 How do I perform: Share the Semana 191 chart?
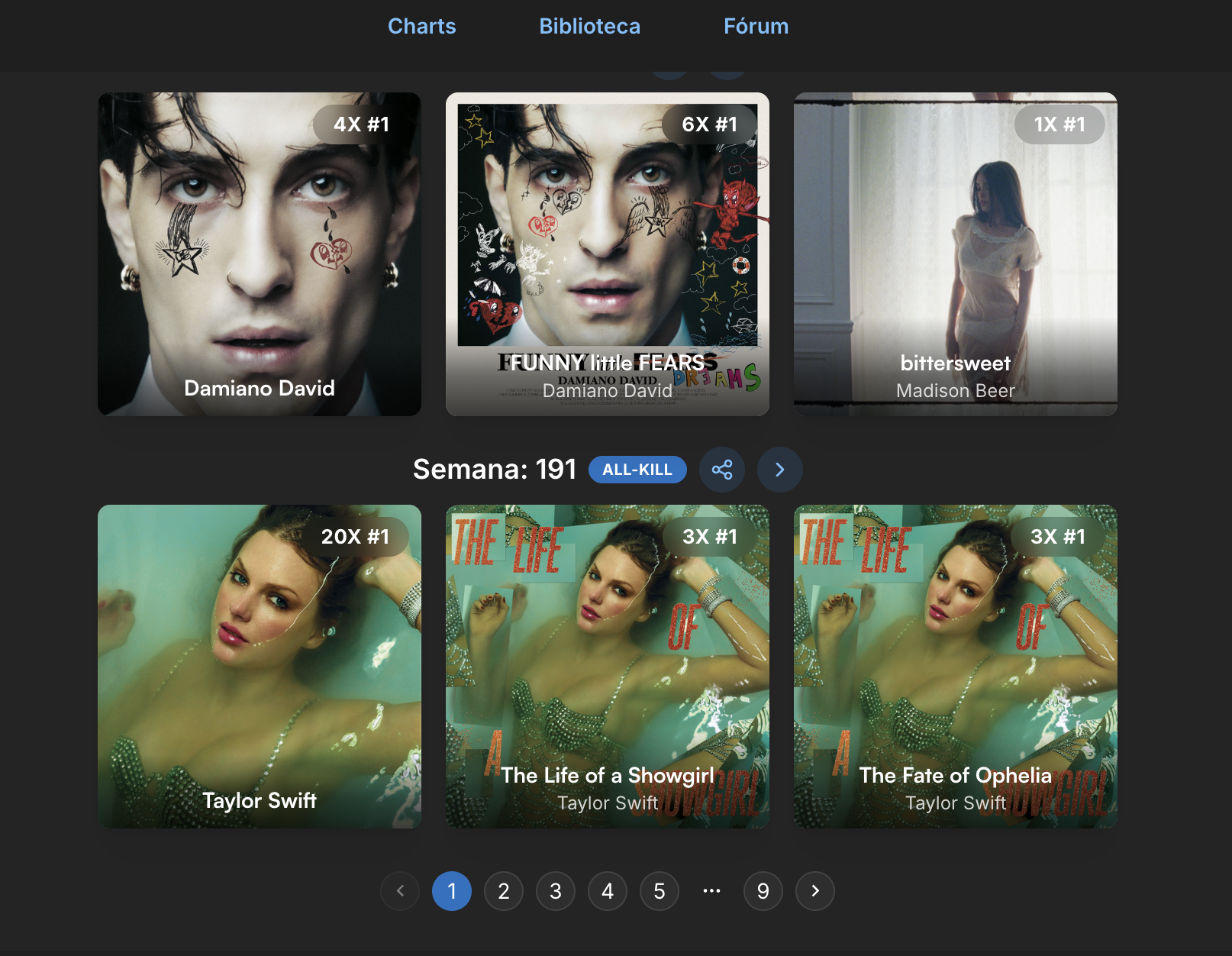(722, 470)
